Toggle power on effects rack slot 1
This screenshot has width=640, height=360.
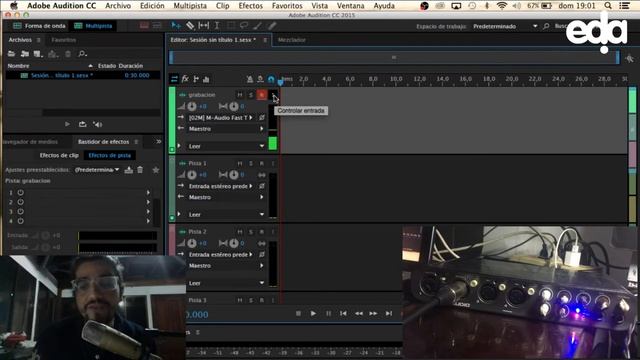coord(20,192)
